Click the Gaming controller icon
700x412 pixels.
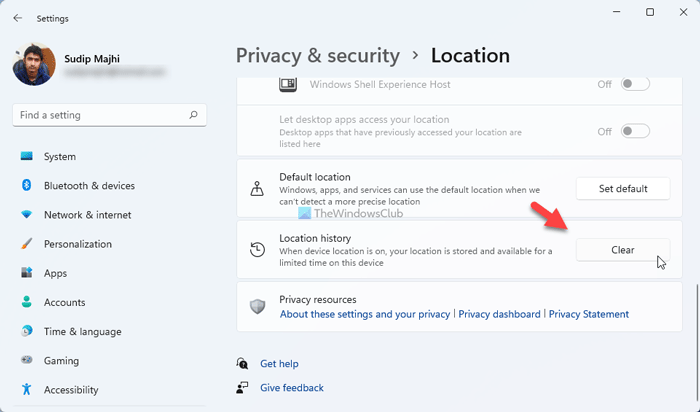coord(26,361)
